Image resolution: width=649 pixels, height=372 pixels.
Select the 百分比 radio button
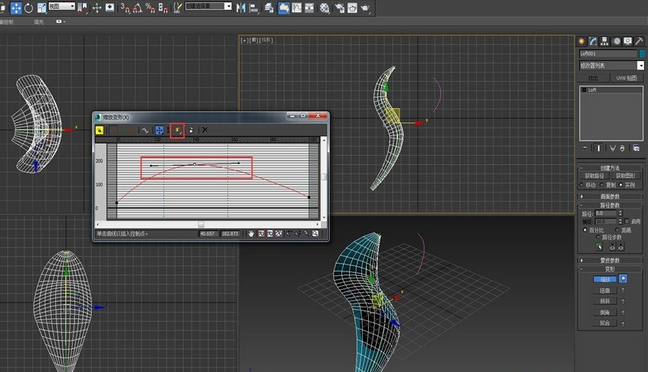pyautogui.click(x=585, y=230)
